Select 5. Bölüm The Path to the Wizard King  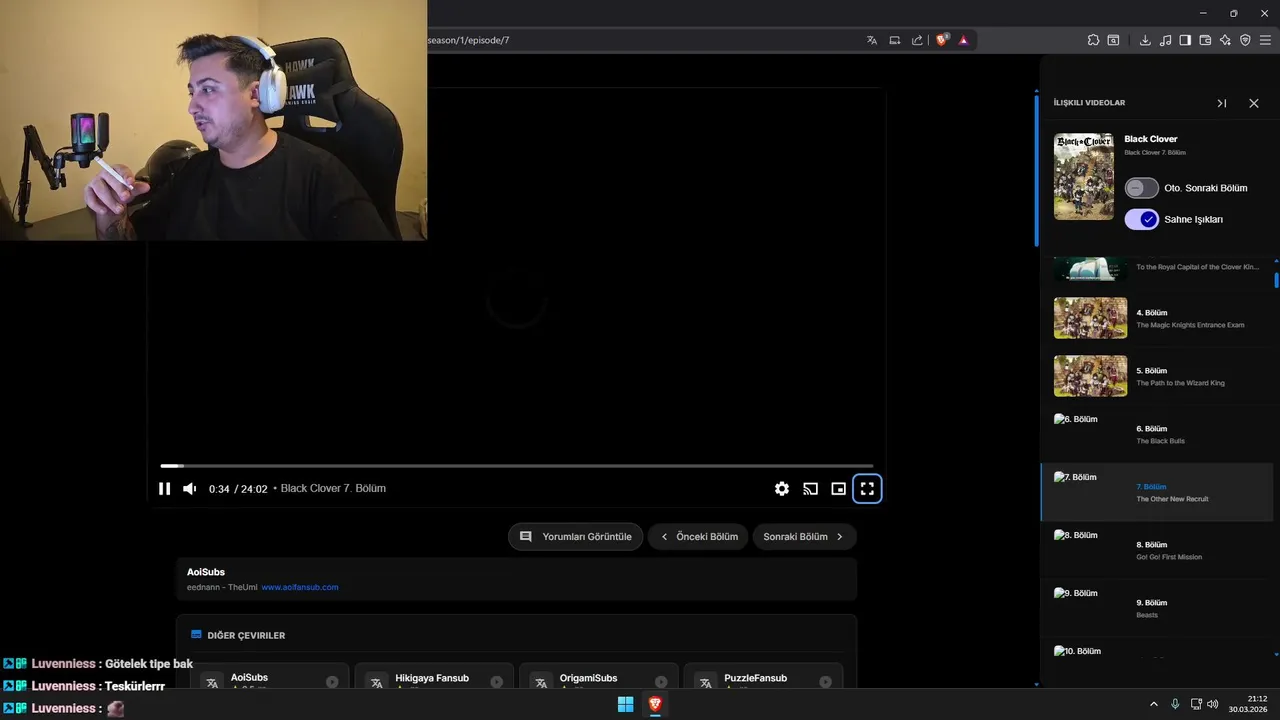tap(1157, 376)
